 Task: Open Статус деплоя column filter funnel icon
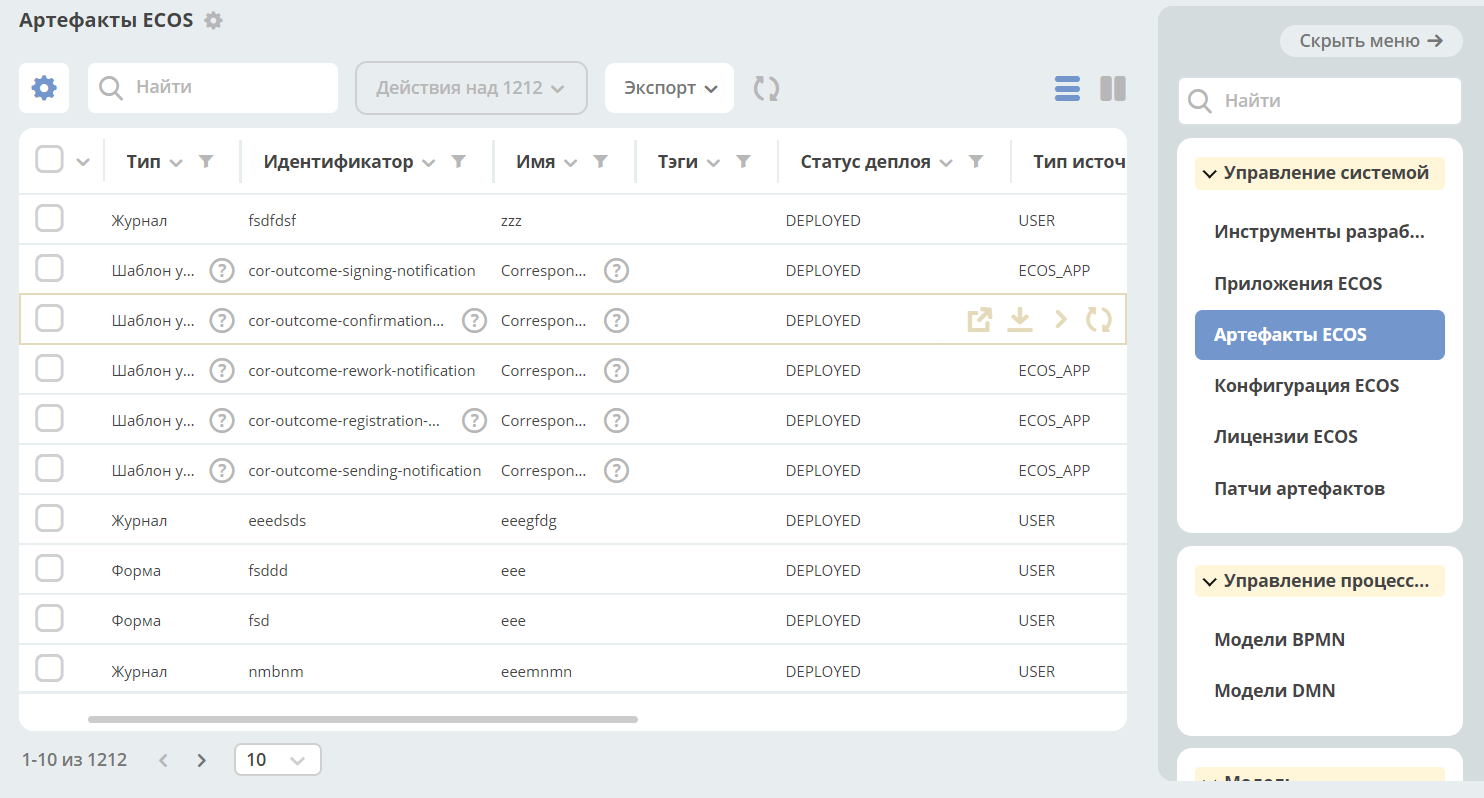[x=976, y=161]
